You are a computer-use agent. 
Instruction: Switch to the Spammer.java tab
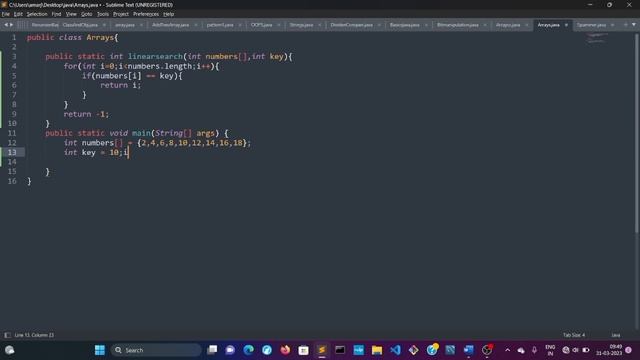pos(591,25)
